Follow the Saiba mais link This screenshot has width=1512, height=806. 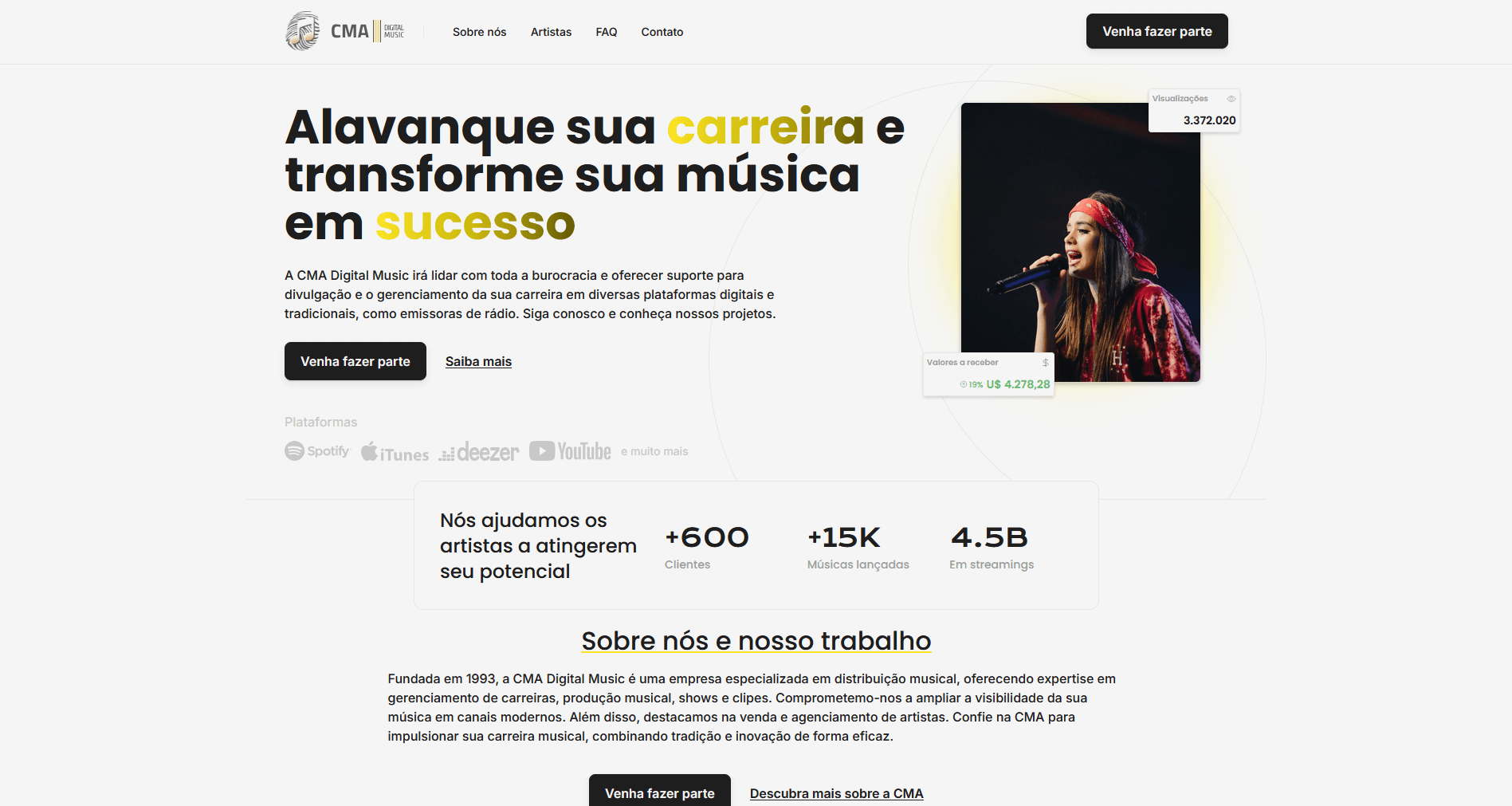478,361
